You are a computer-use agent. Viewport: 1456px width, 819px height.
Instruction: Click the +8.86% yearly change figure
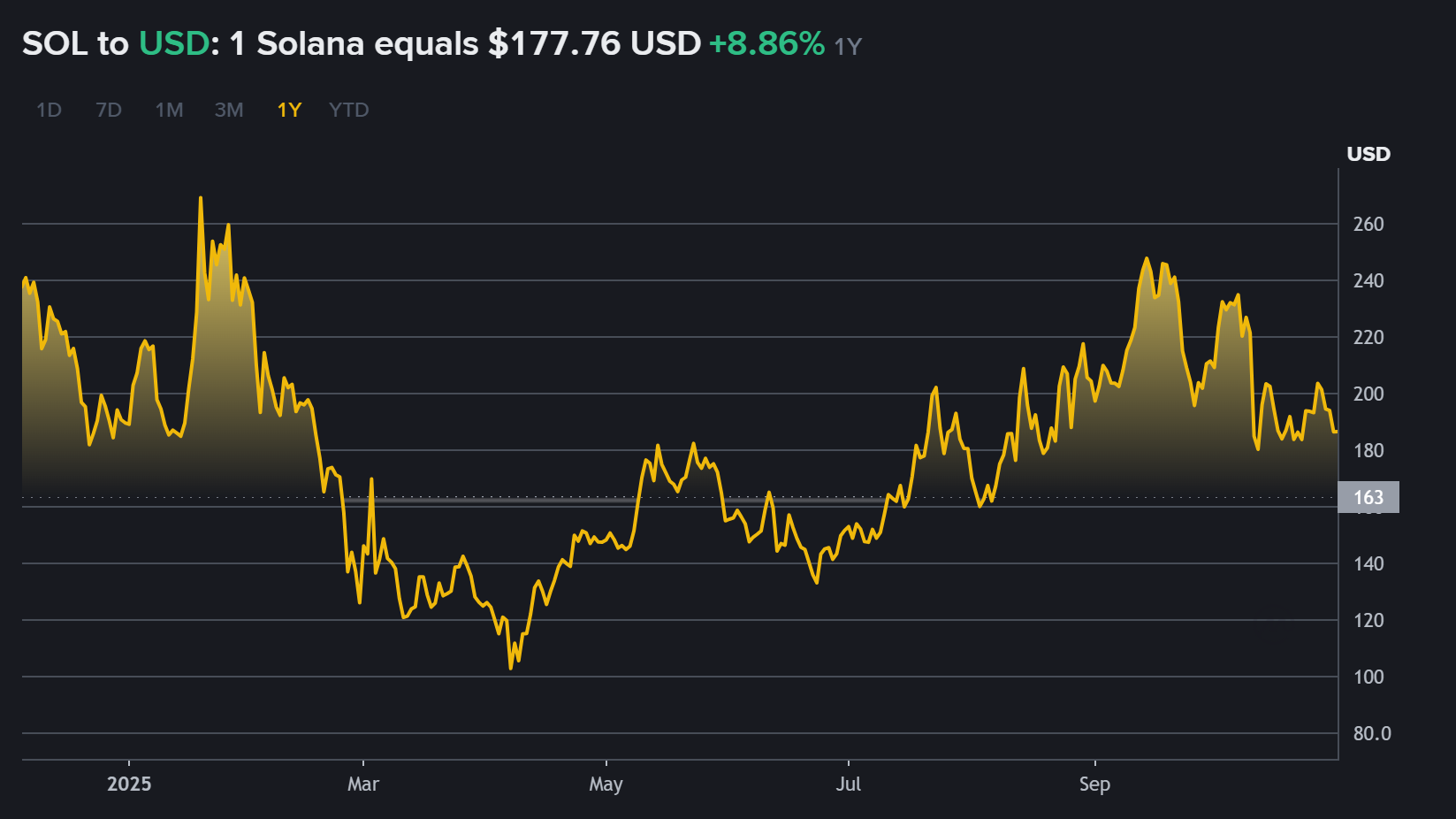[x=766, y=43]
